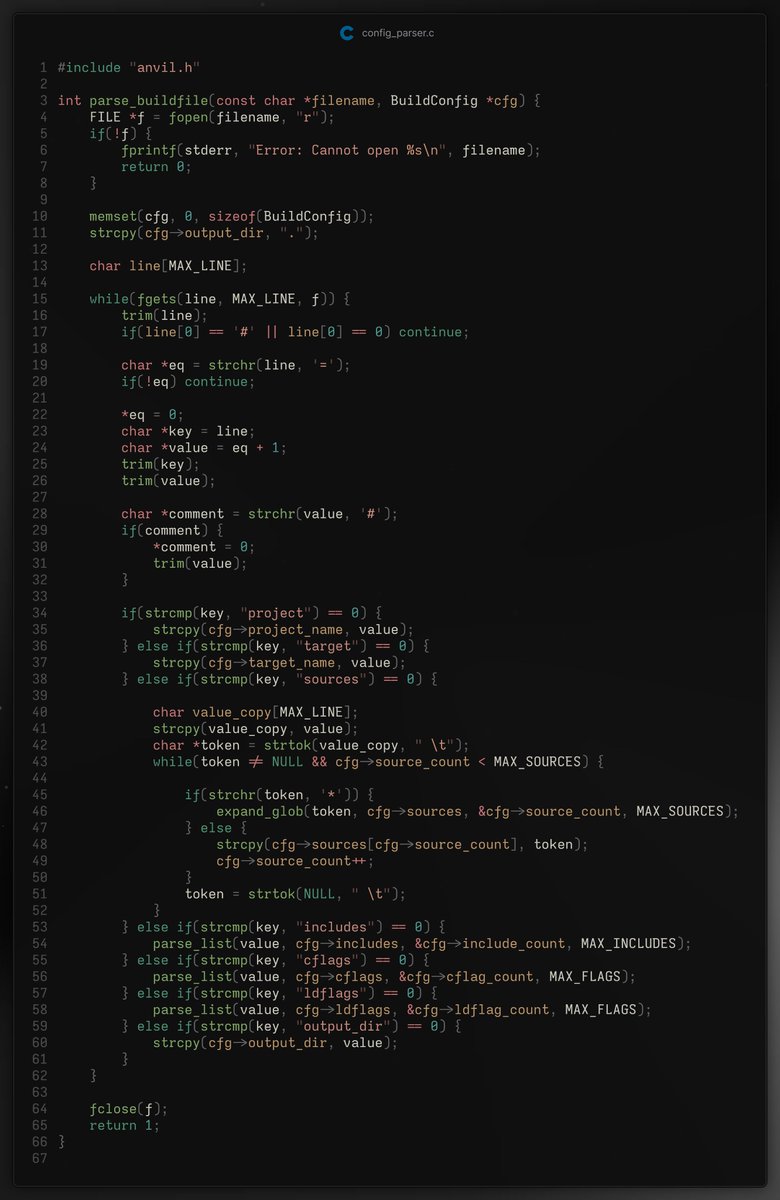Click the 'char *comment' declaration line
The image size is (780, 1200).
(x=260, y=513)
